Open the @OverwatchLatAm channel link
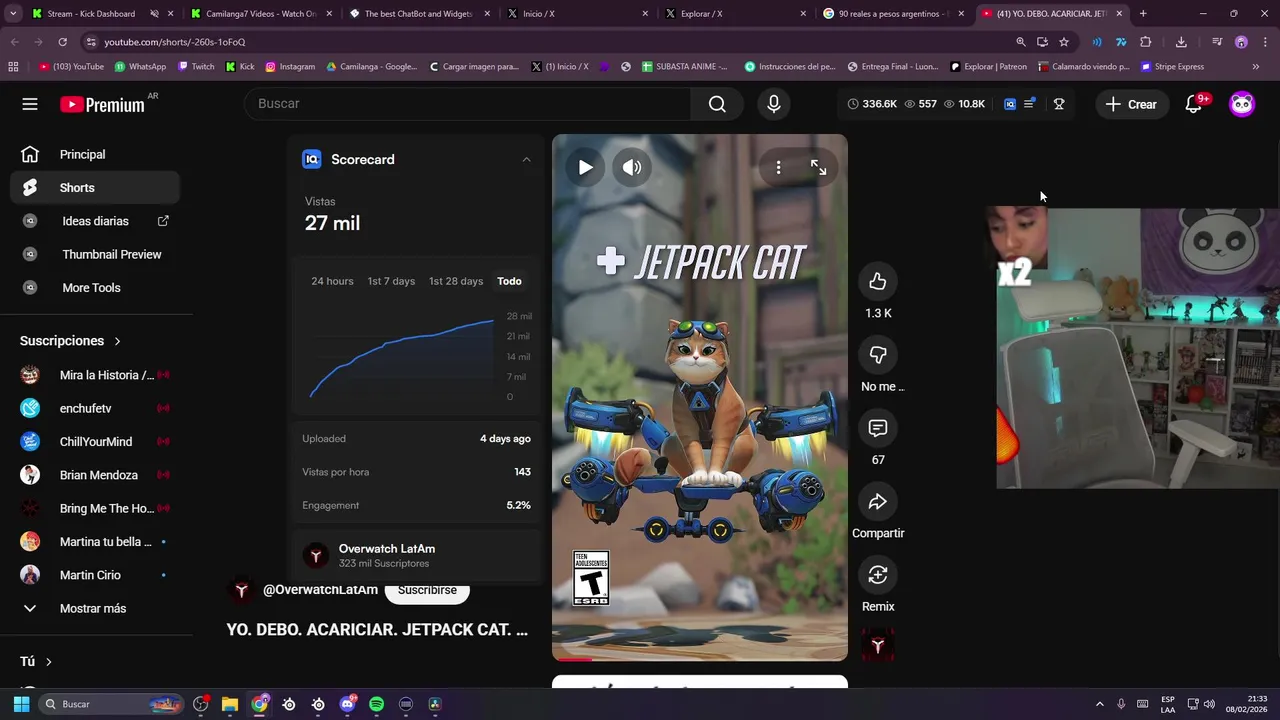 click(x=320, y=590)
